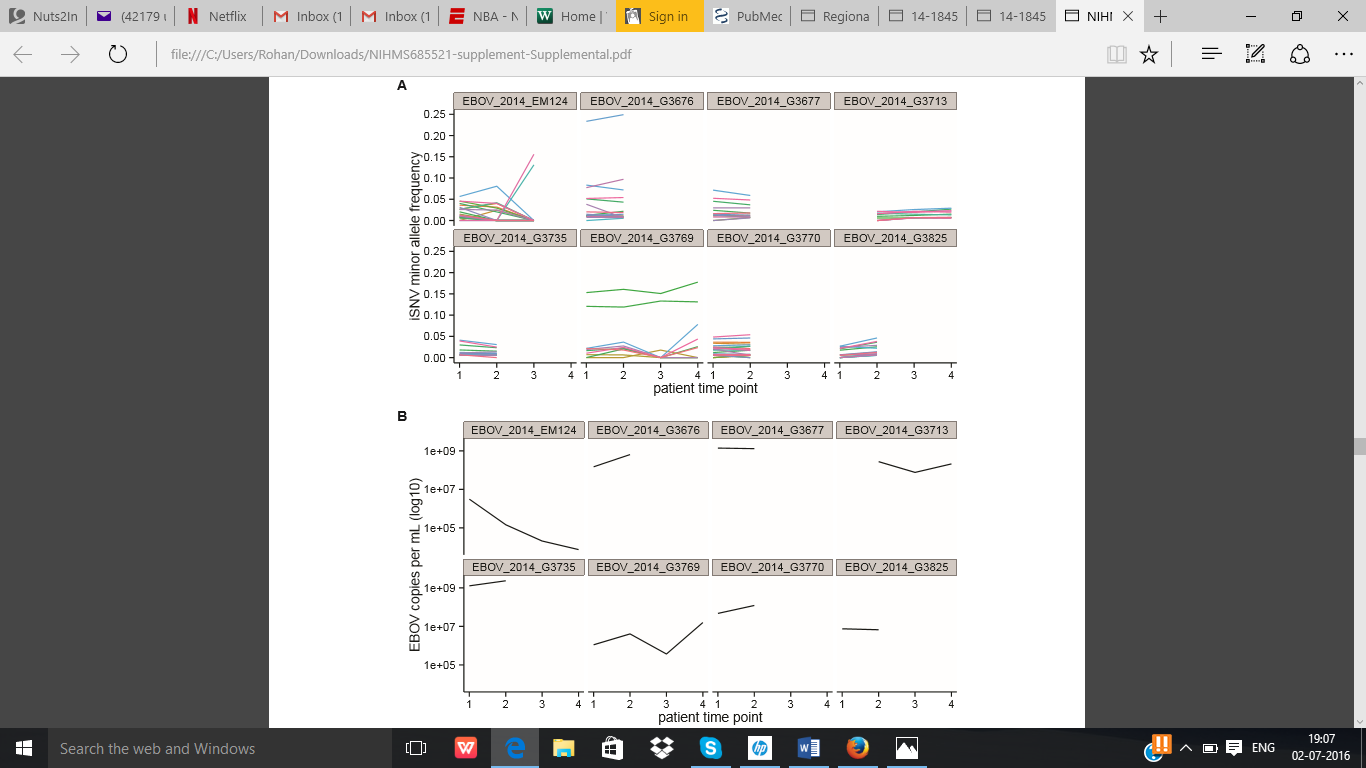
Task: Click panel A EBOV_2014_G3769 header
Action: [643, 238]
